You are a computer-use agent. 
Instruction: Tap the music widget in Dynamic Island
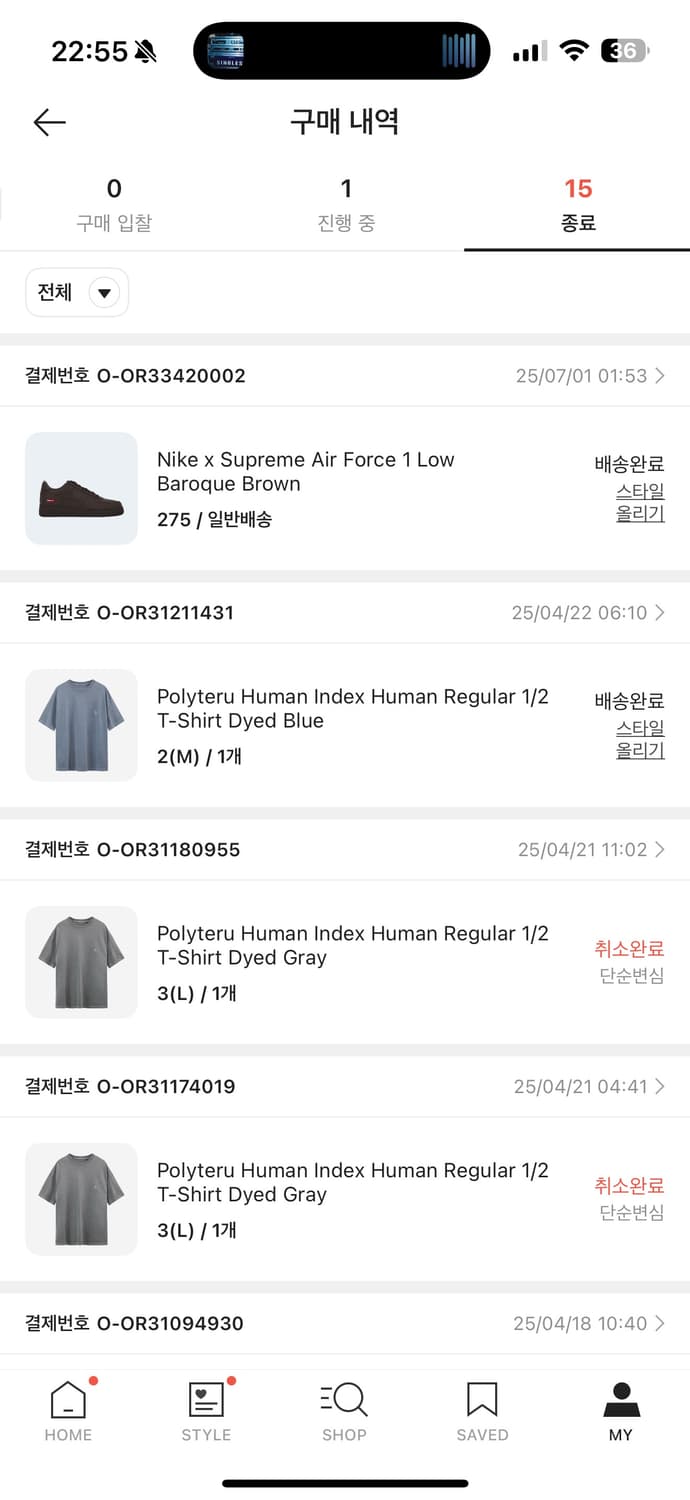click(x=342, y=50)
